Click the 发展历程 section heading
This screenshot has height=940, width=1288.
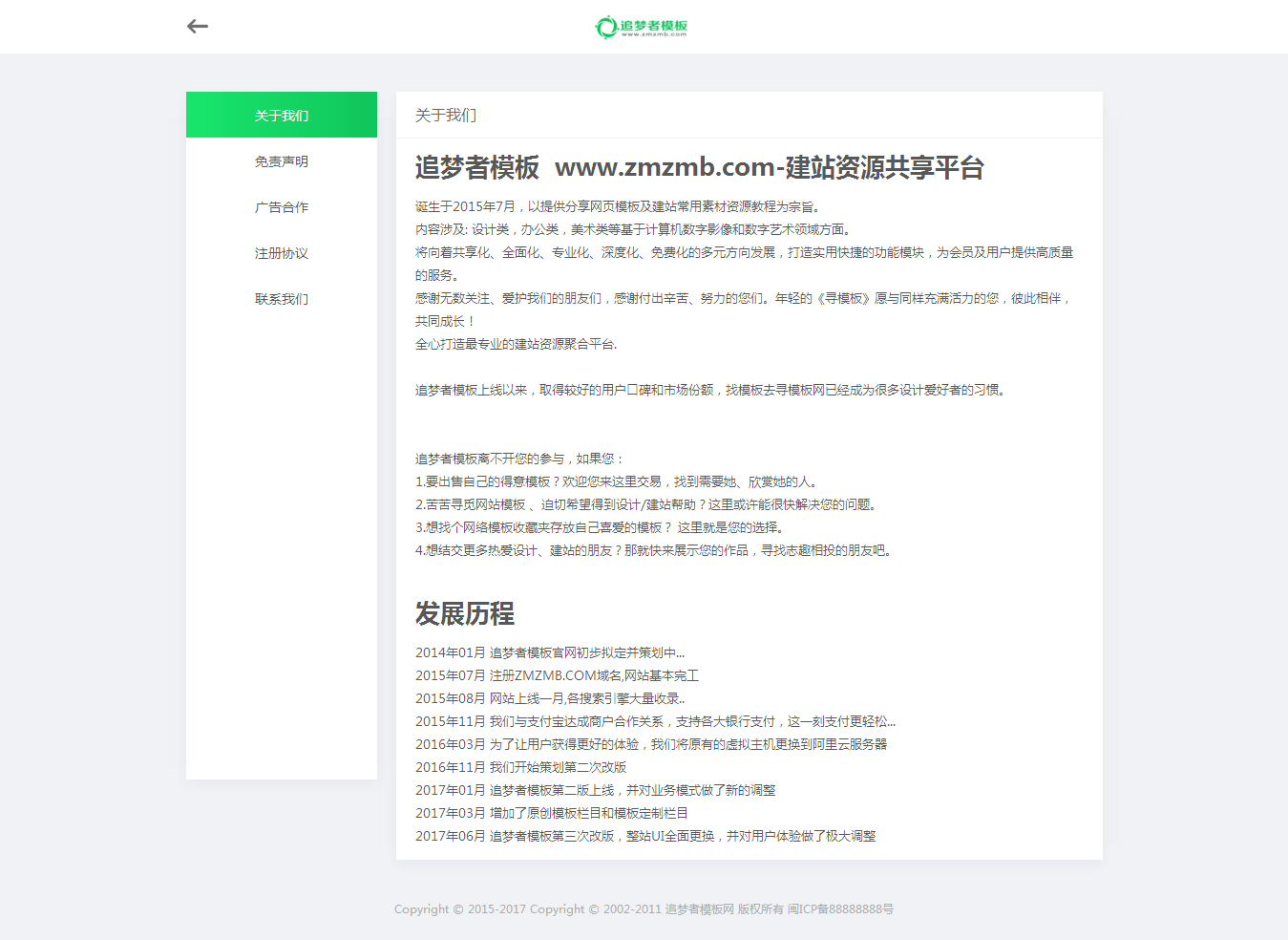[x=465, y=613]
